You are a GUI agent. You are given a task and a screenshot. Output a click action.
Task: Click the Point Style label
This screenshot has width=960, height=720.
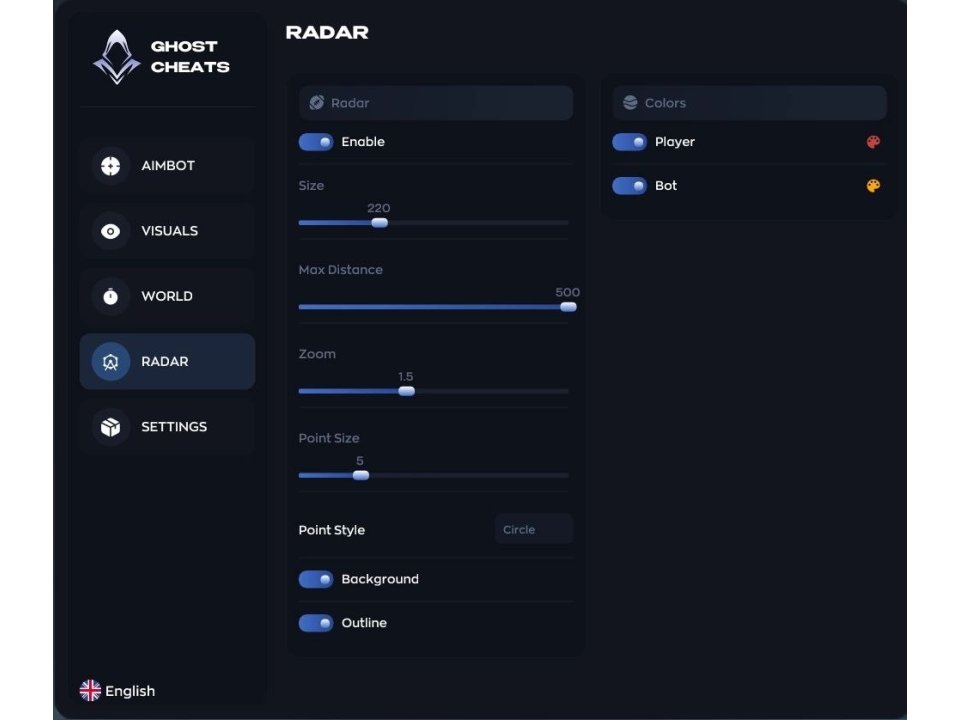pos(332,530)
